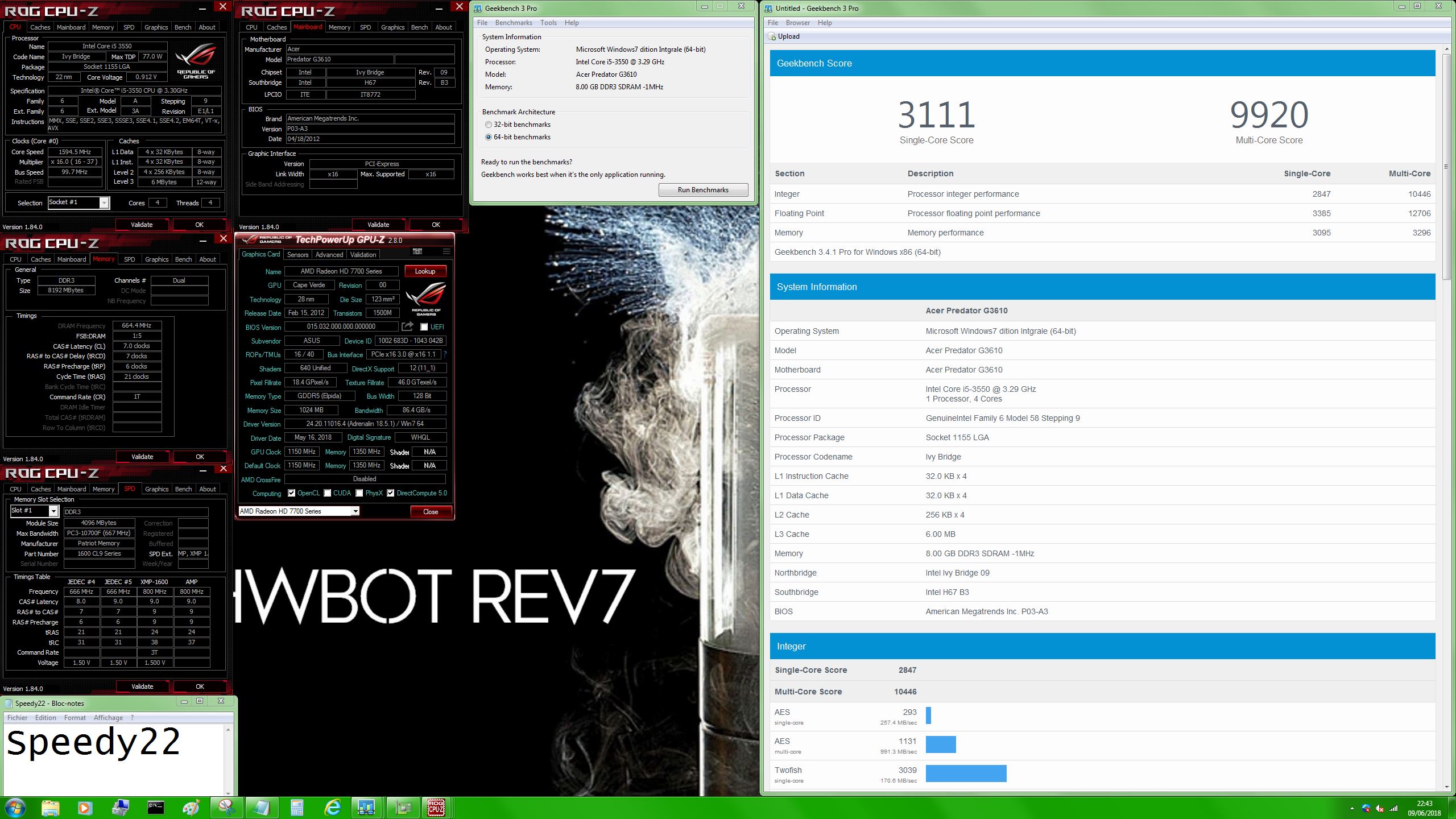Open the Format menu in Notepad
Image resolution: width=1456 pixels, height=819 pixels.
[75, 718]
